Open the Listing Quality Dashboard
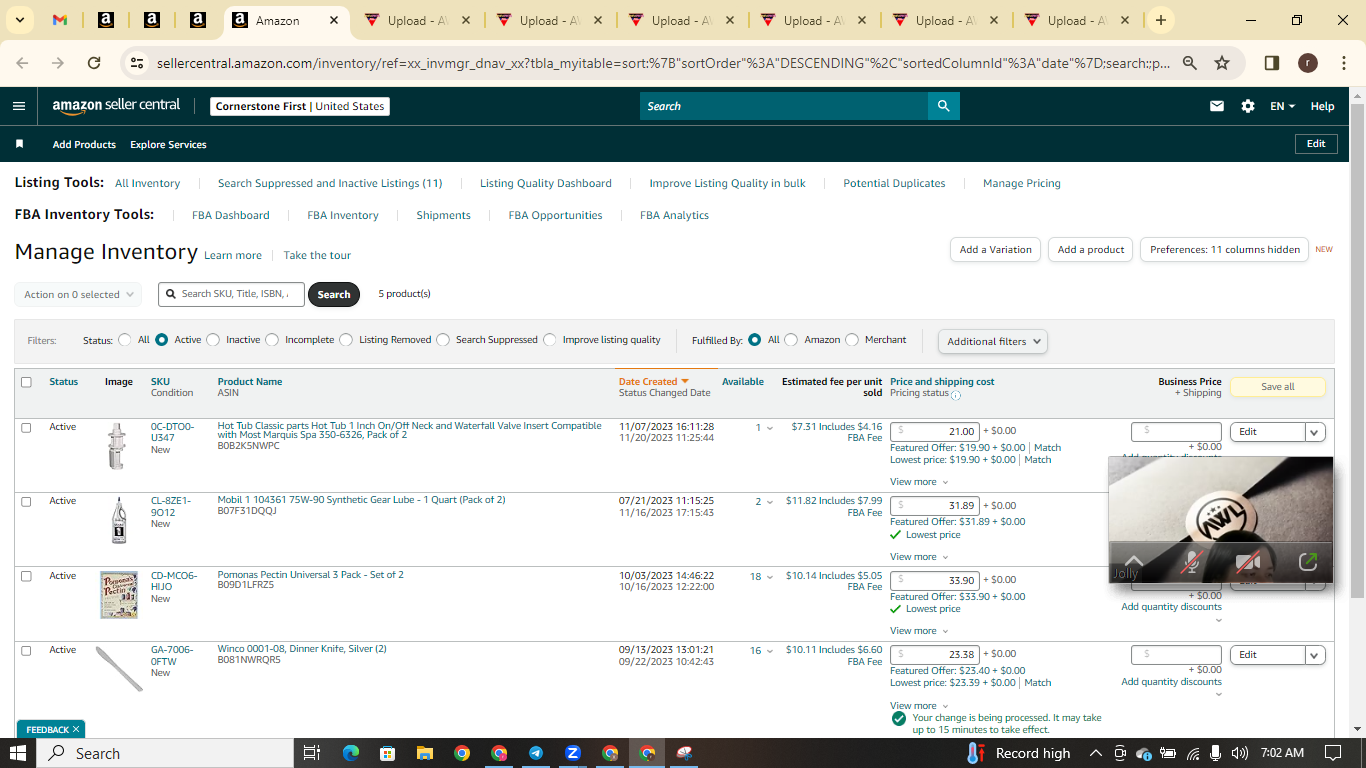The image size is (1366, 768). coord(546,183)
